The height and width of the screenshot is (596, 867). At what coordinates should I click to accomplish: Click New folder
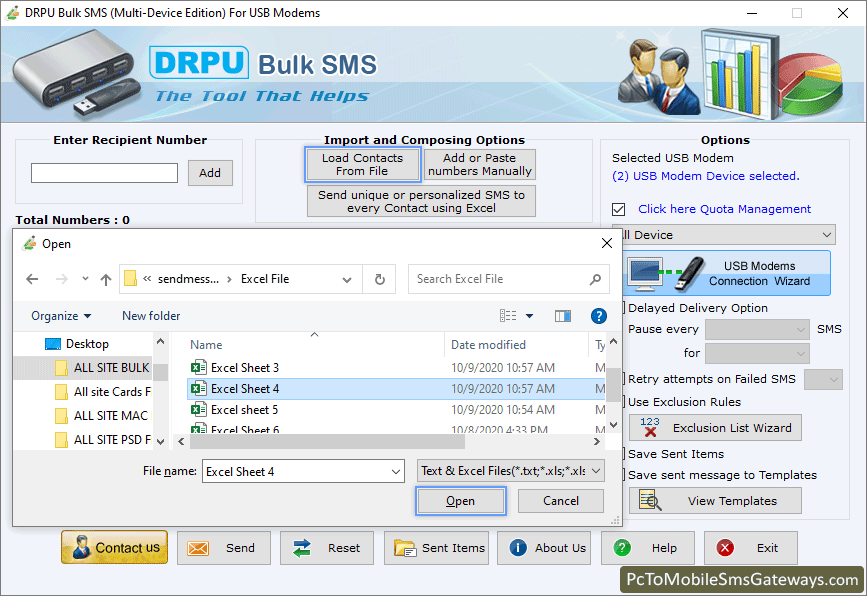coord(151,316)
